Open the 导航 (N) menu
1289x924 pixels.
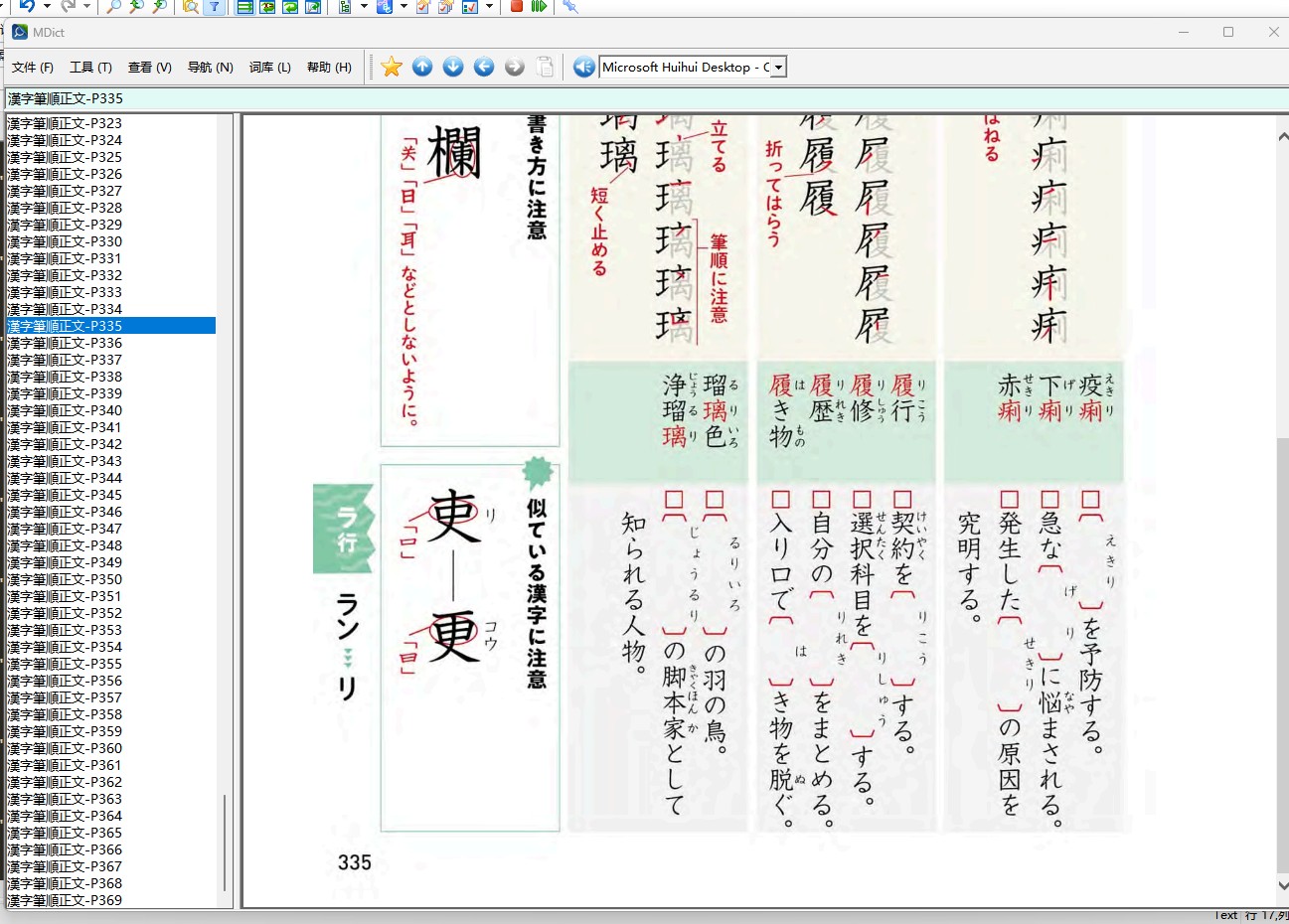(x=211, y=68)
